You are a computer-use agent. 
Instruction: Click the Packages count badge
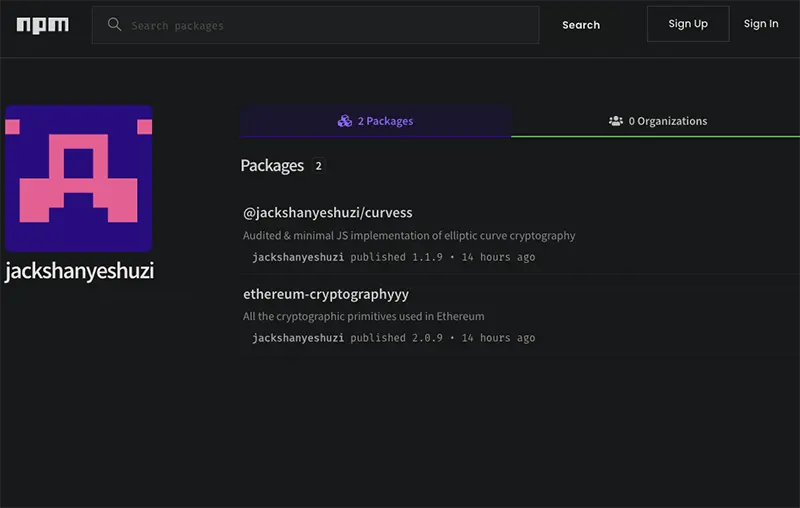click(318, 166)
